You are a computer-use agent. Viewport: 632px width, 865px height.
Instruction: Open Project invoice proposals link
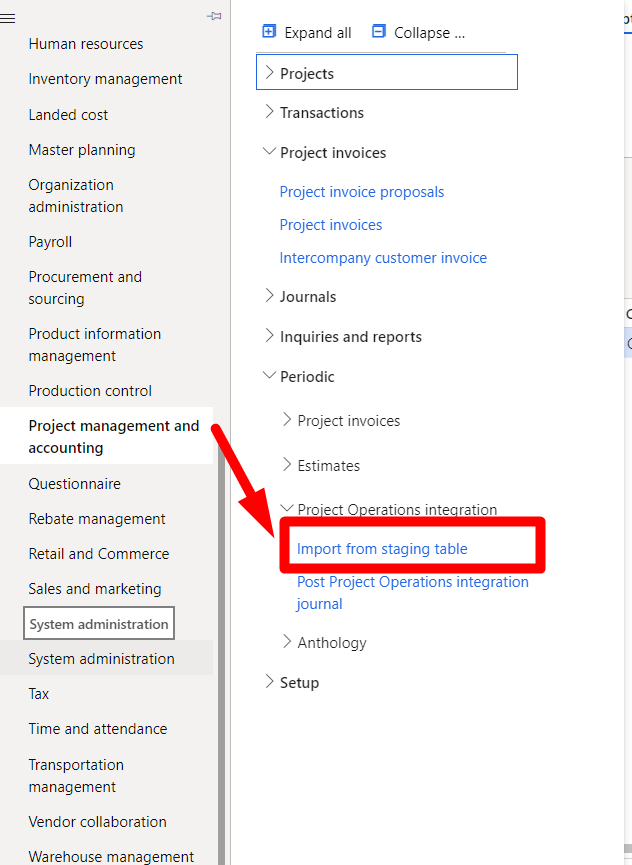(x=361, y=192)
